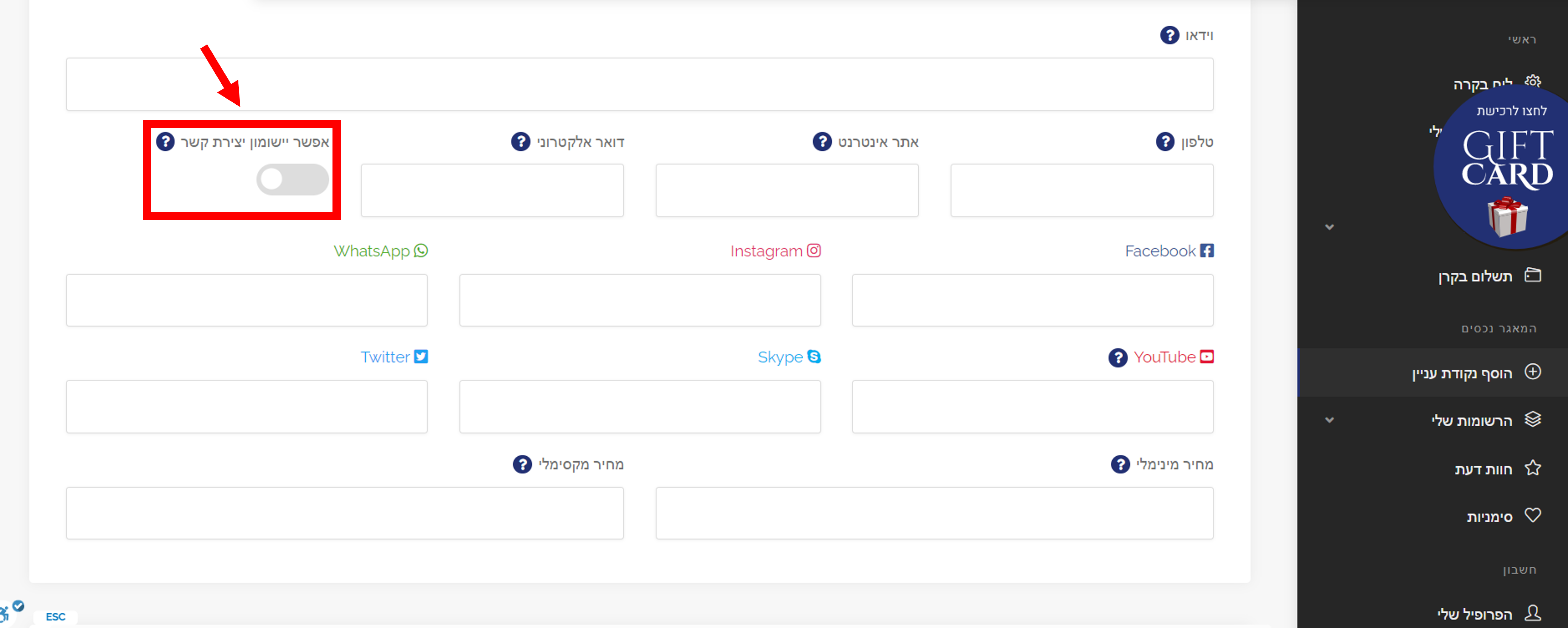This screenshot has width=1568, height=628.
Task: Open חוות דעת in sidebar
Action: [x=1483, y=469]
